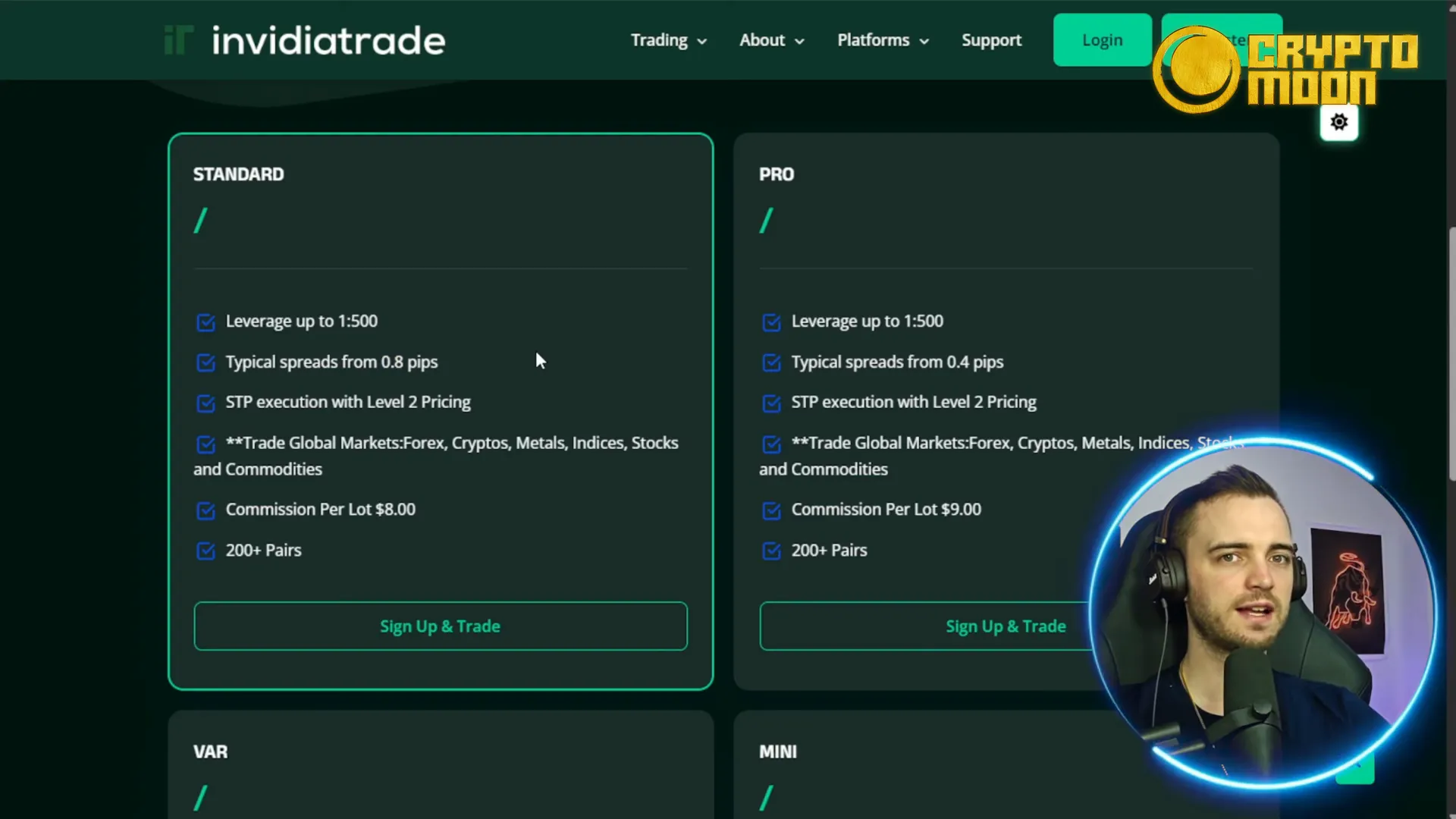Click Sign Up & Trade under Standard
This screenshot has width=1456, height=819.
point(441,626)
